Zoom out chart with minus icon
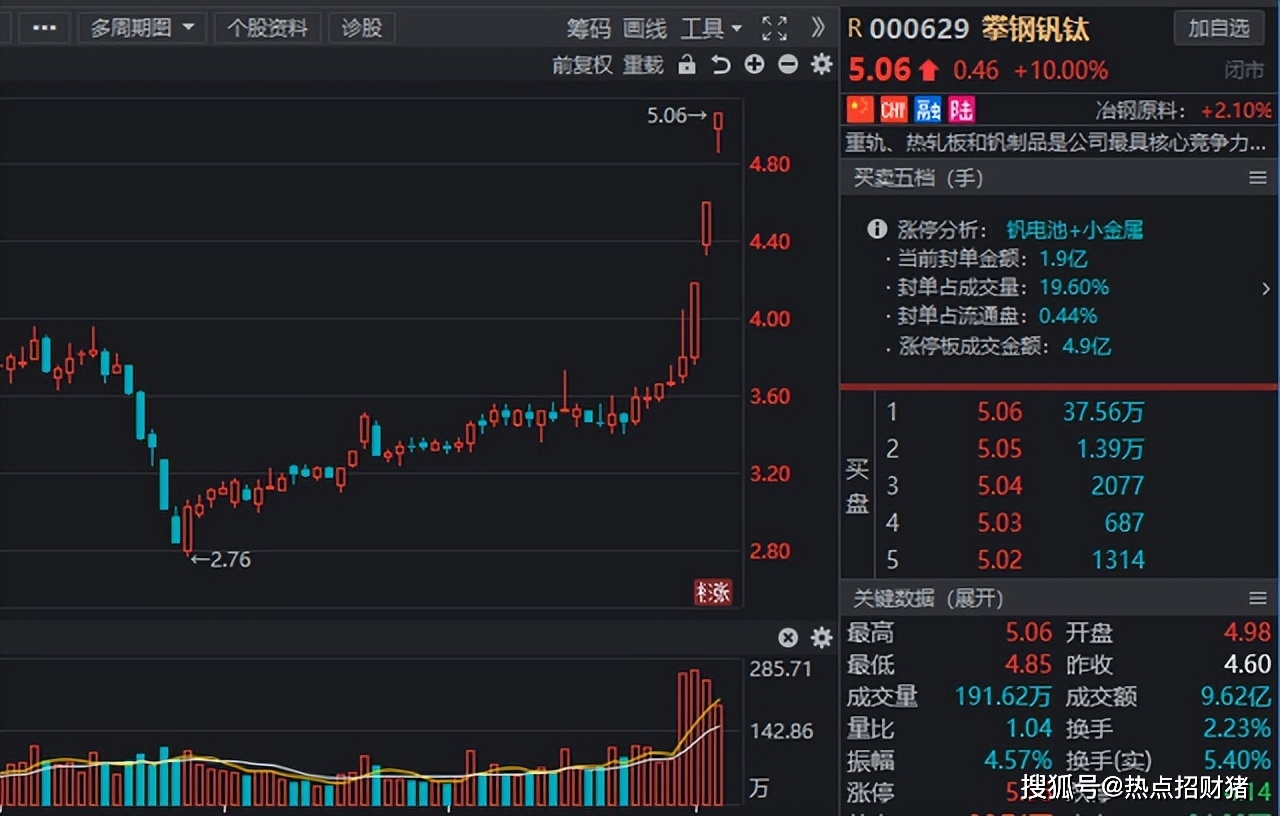Viewport: 1280px width, 816px height. [788, 65]
